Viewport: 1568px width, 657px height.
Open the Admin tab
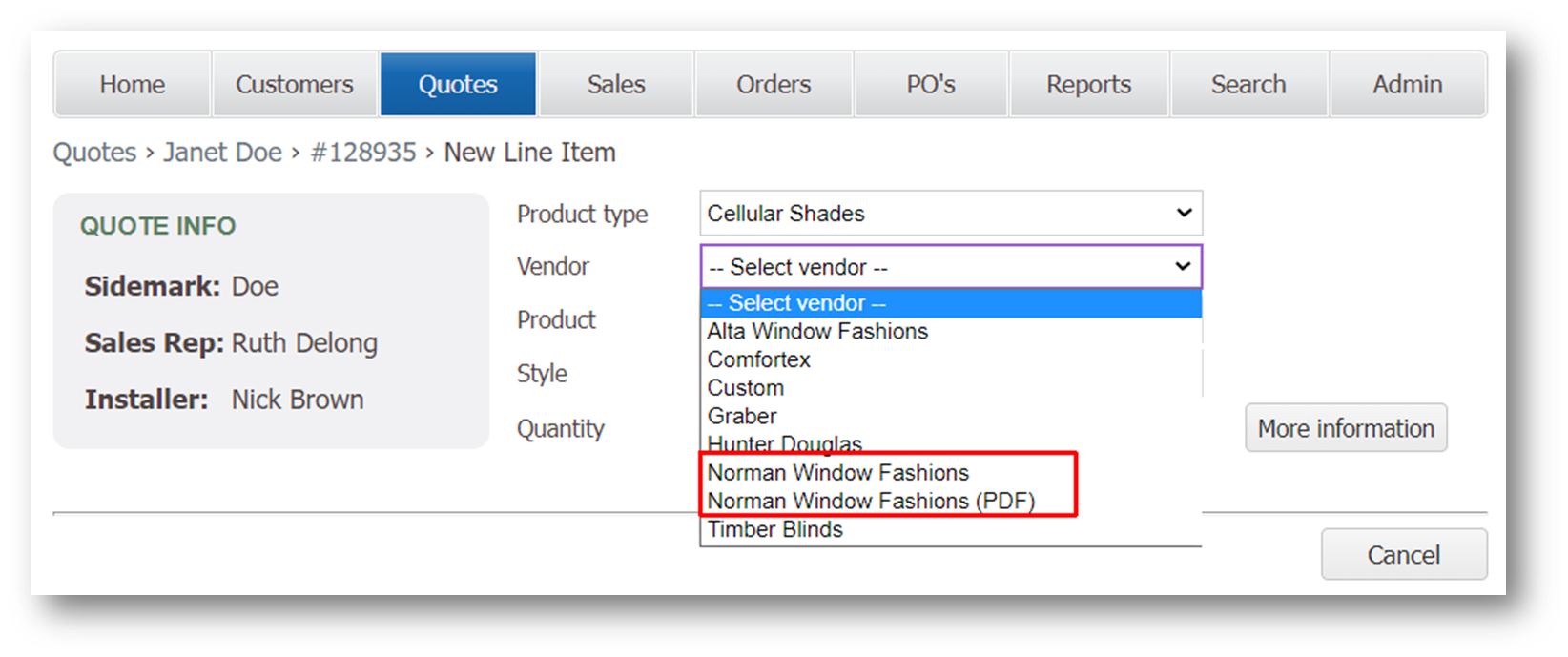point(1407,85)
